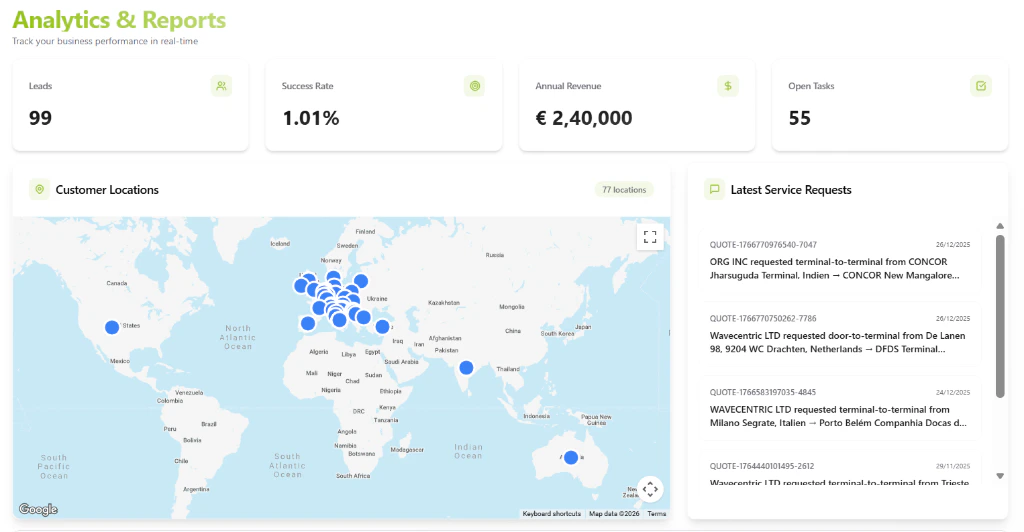
Task: Click the Customer Locations pin icon
Action: click(40, 189)
